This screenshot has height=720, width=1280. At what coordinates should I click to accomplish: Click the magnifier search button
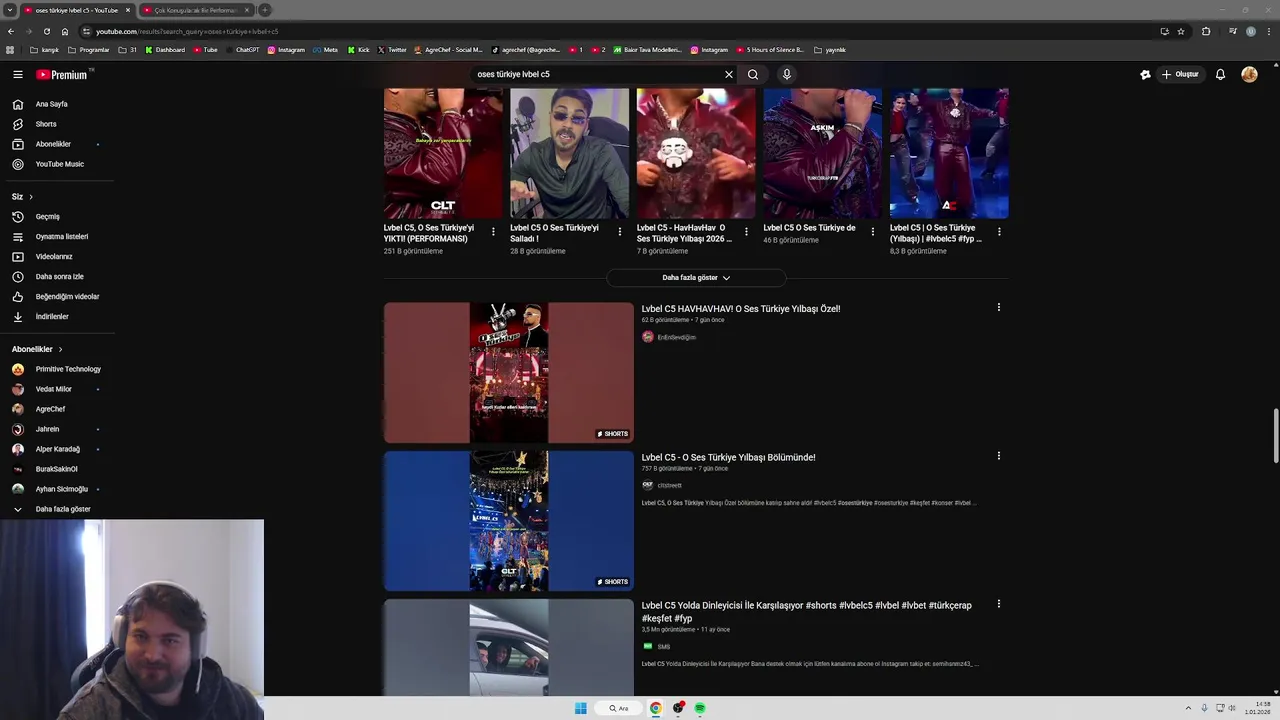[x=753, y=74]
